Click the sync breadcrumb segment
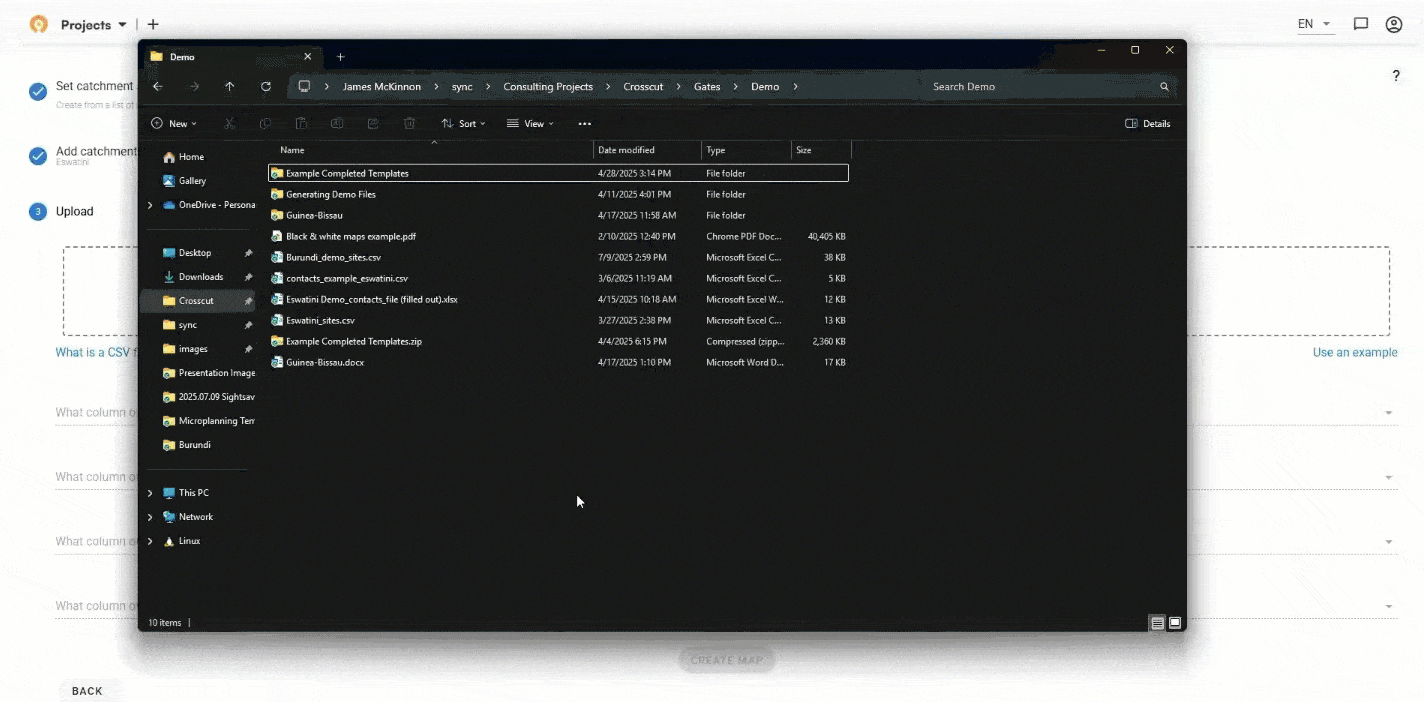1424x702 pixels. point(462,87)
